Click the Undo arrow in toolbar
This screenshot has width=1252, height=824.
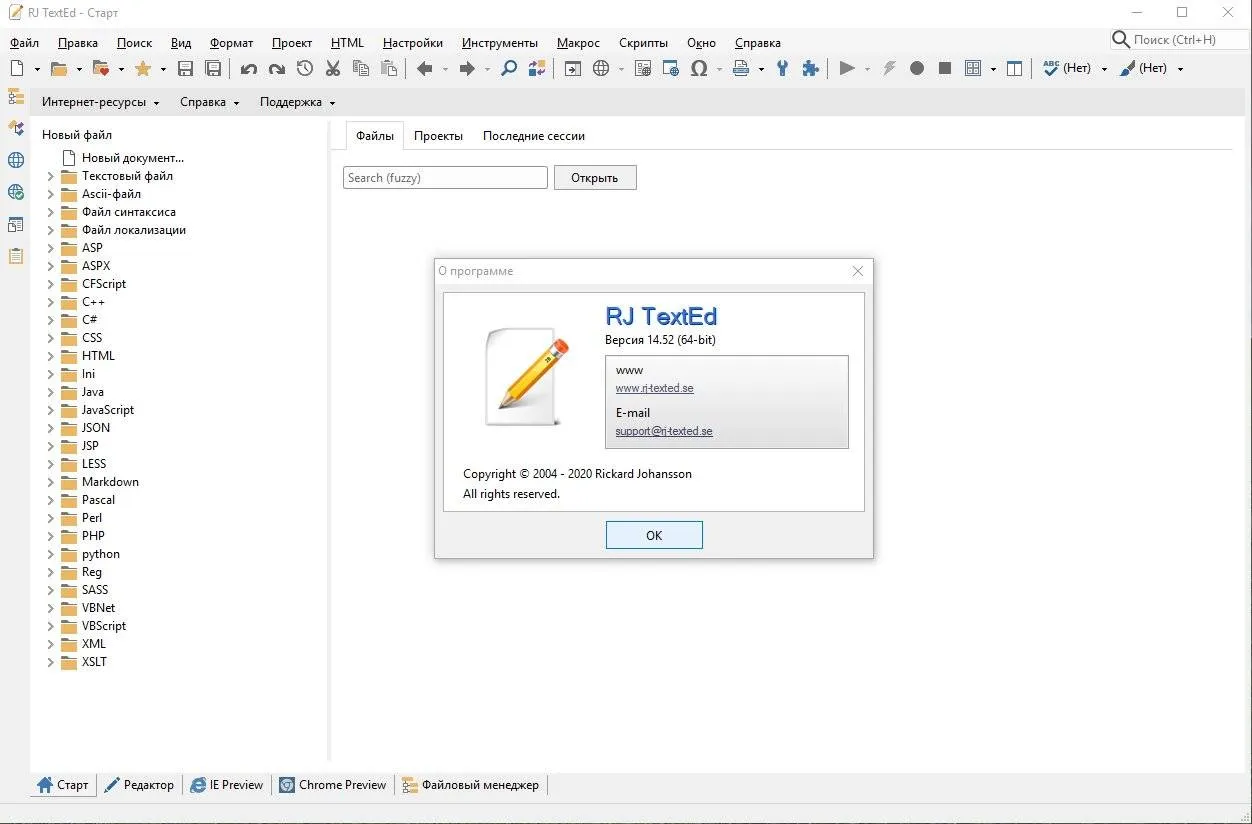pyautogui.click(x=249, y=69)
